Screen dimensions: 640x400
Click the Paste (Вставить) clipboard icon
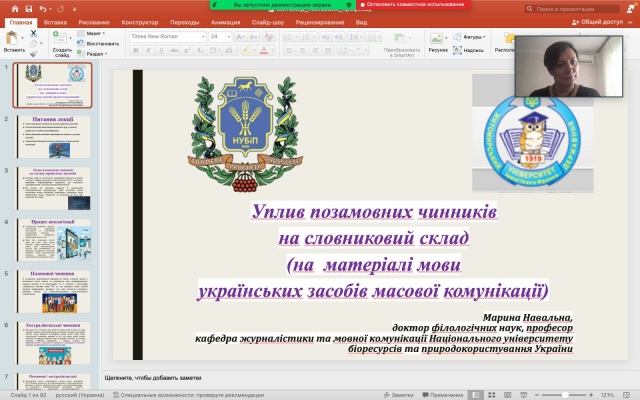(x=14, y=39)
